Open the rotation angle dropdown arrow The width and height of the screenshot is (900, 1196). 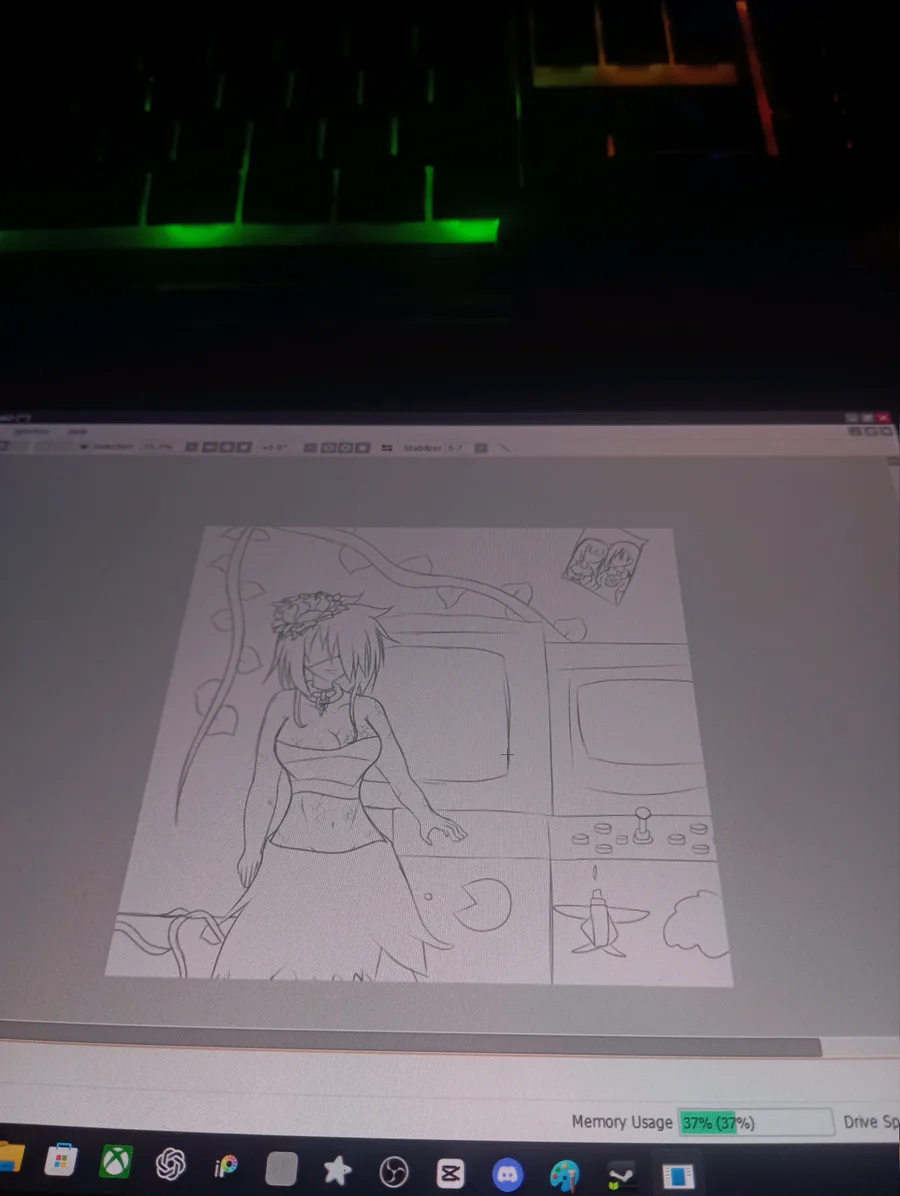click(x=310, y=448)
